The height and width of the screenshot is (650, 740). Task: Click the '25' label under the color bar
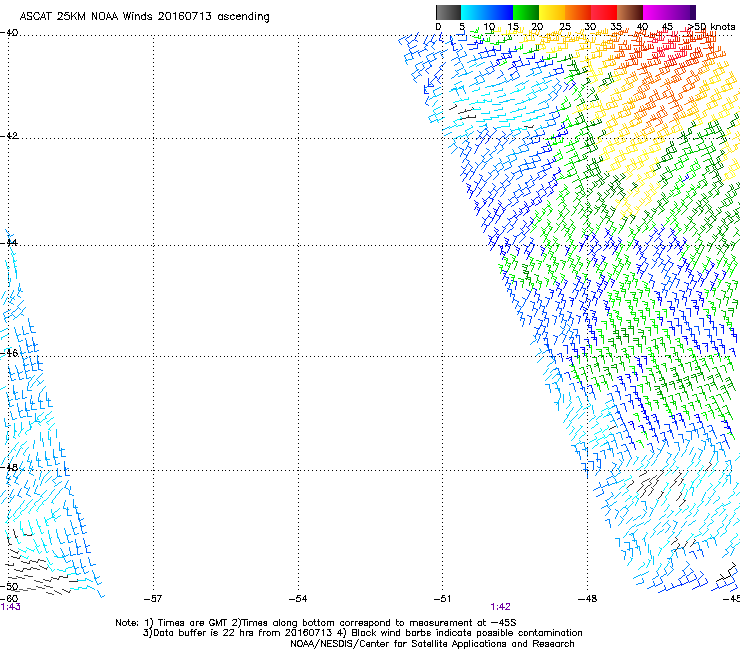pos(564,27)
